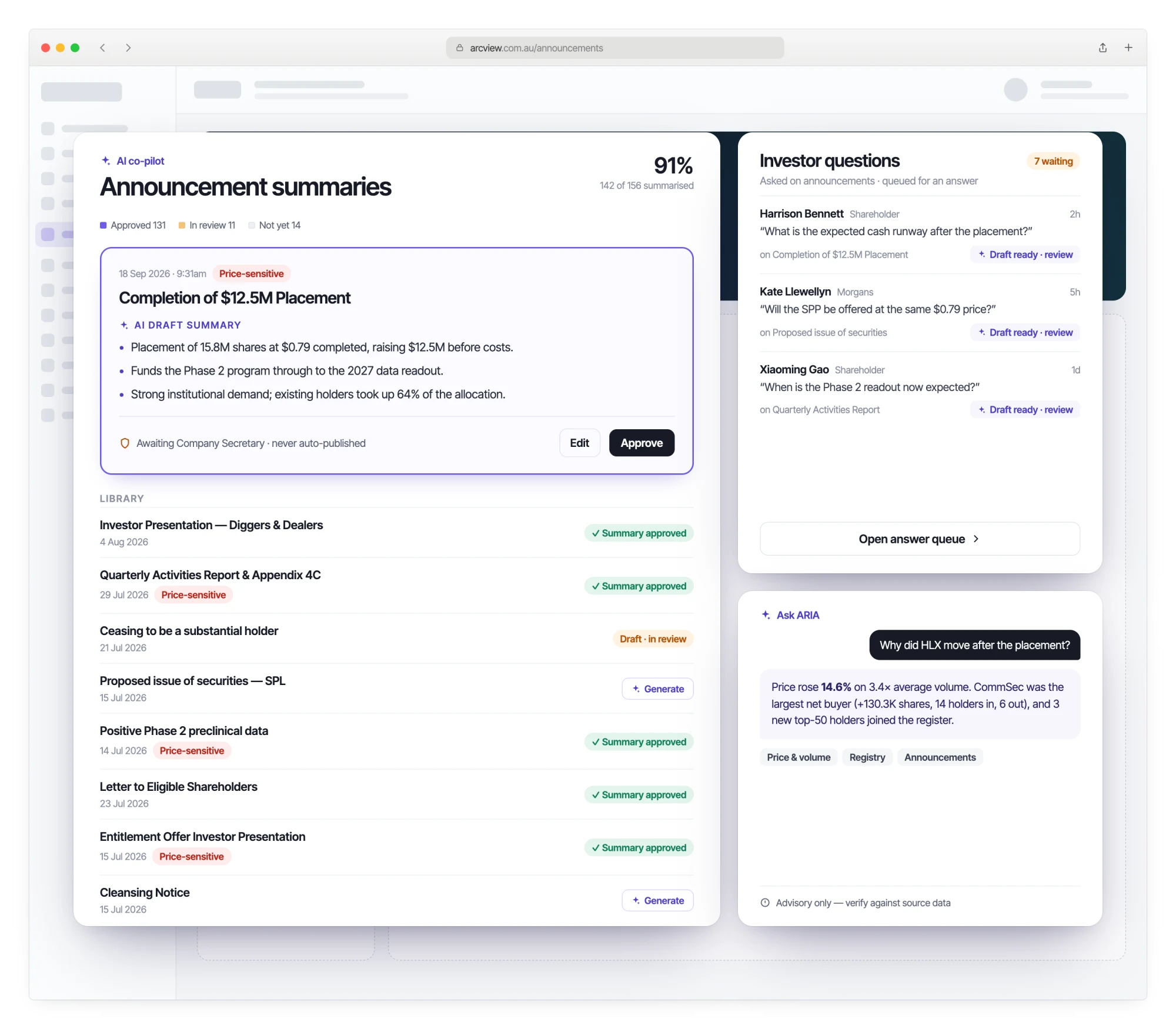Screen dimensions: 1176x1029
Task: Open Quarterly Activities Report & Appendix 4C
Action: [x=210, y=575]
